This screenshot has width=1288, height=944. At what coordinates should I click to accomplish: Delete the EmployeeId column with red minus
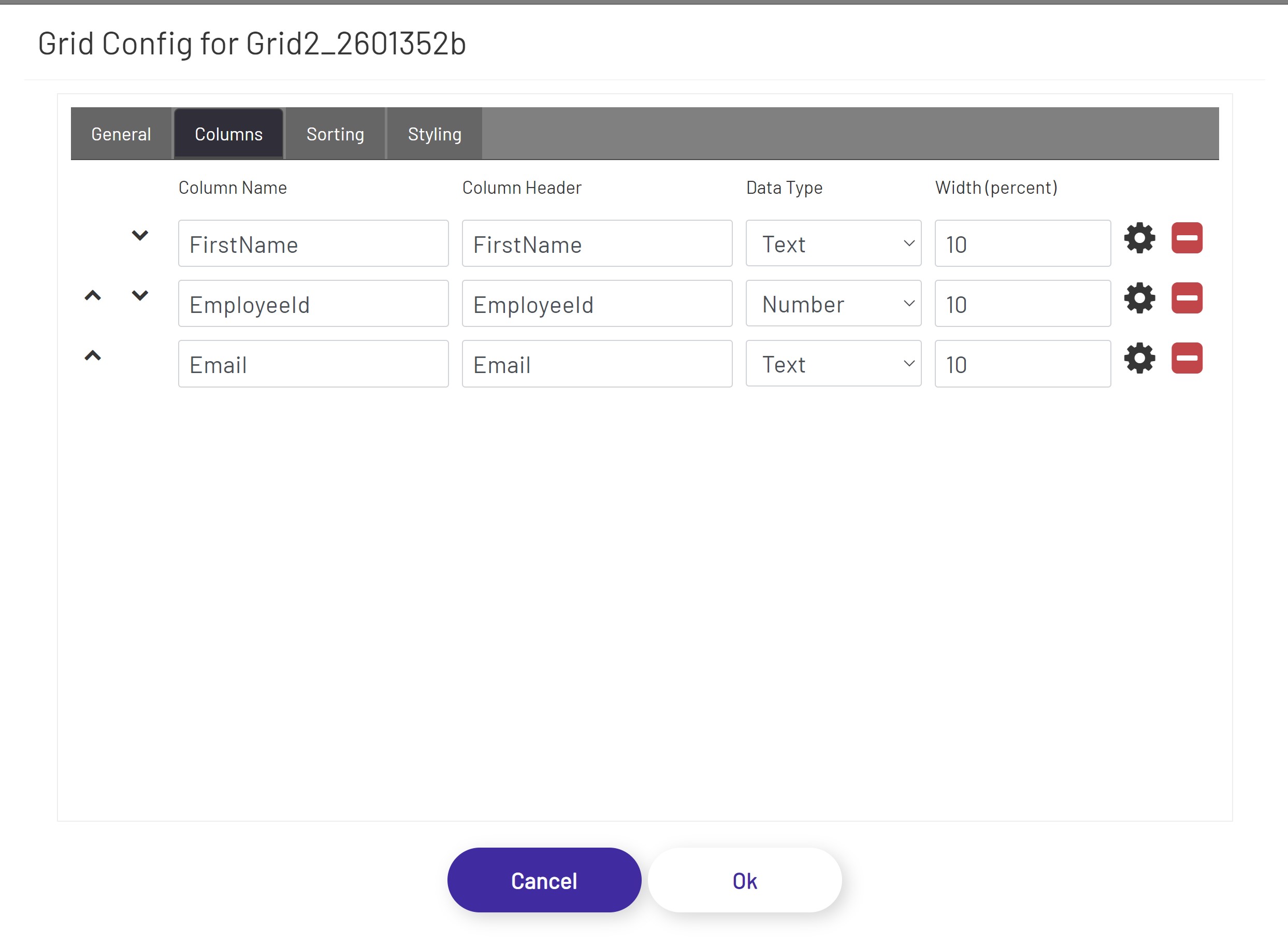coord(1186,298)
